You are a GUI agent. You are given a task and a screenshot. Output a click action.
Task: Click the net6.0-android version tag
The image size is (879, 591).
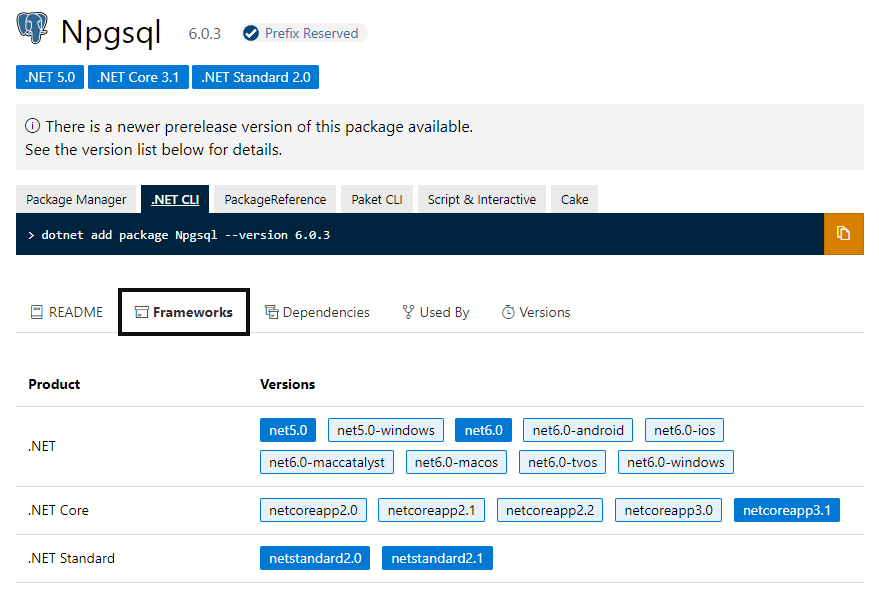click(x=578, y=430)
